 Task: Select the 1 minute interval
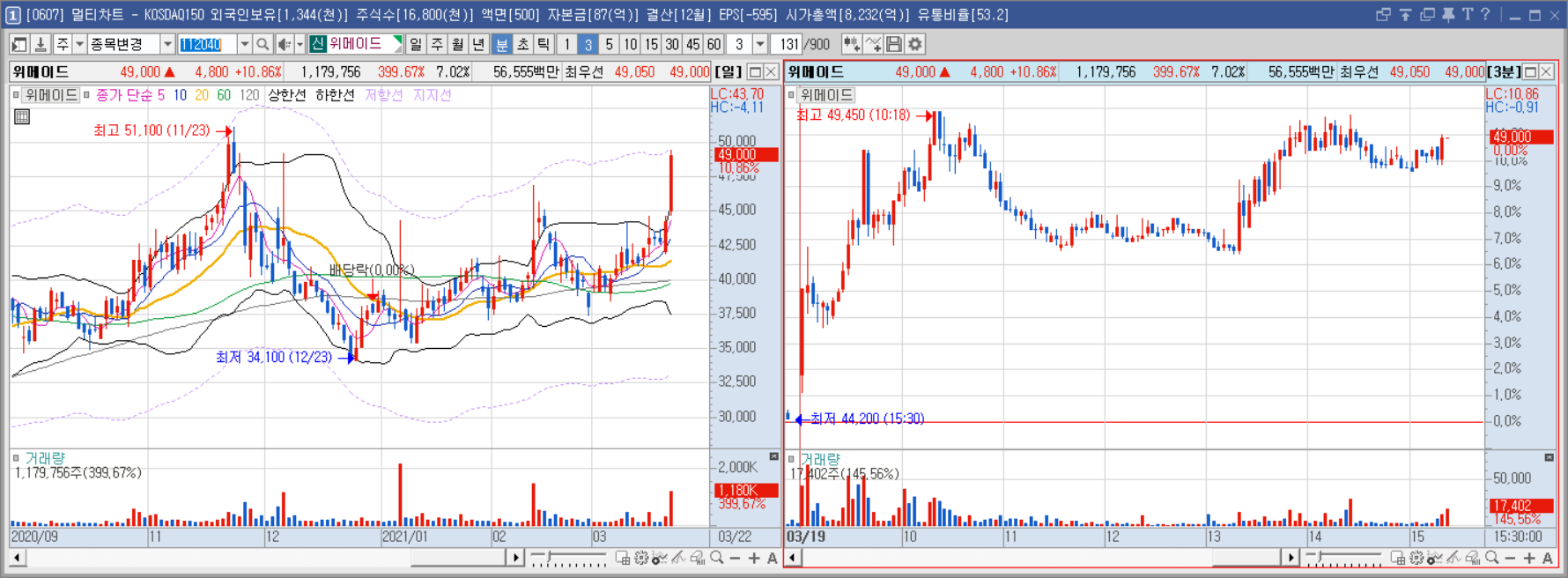[567, 44]
